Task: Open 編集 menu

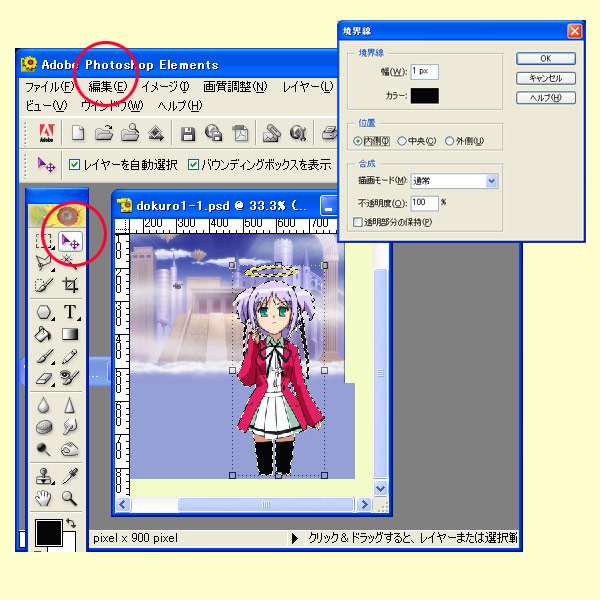Action: 108,87
